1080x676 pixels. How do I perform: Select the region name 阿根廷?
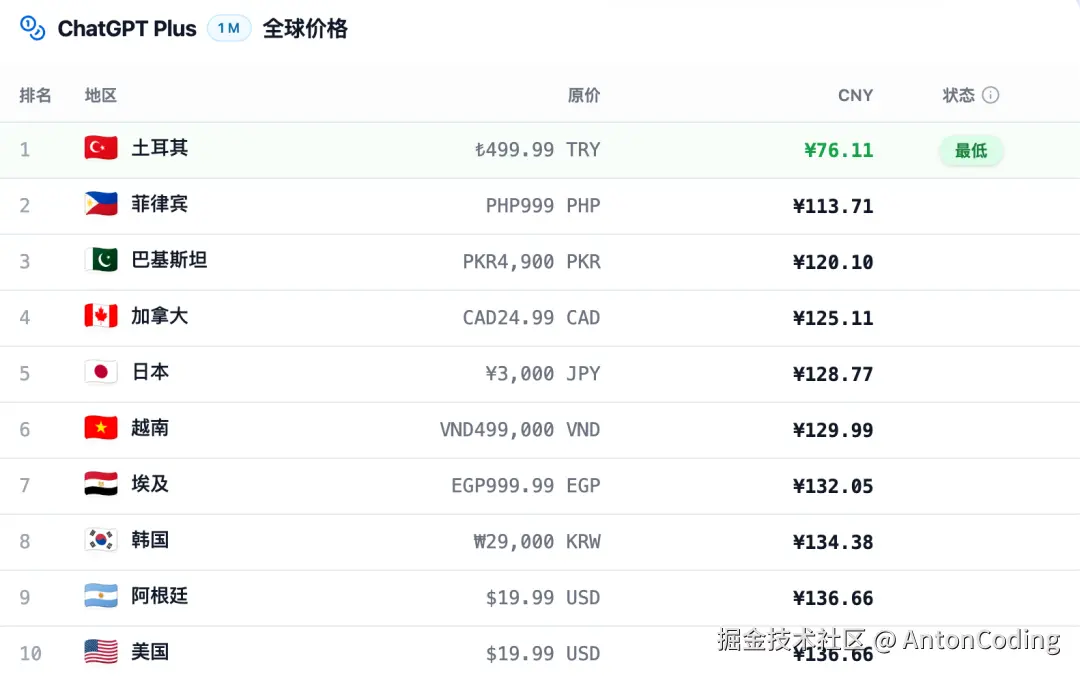click(159, 595)
